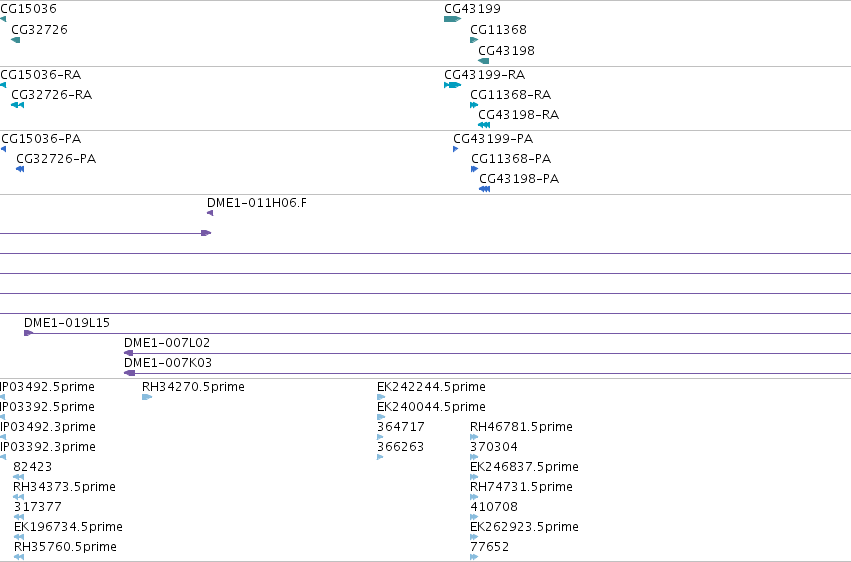Click the IP03392.5prime label

(47, 407)
